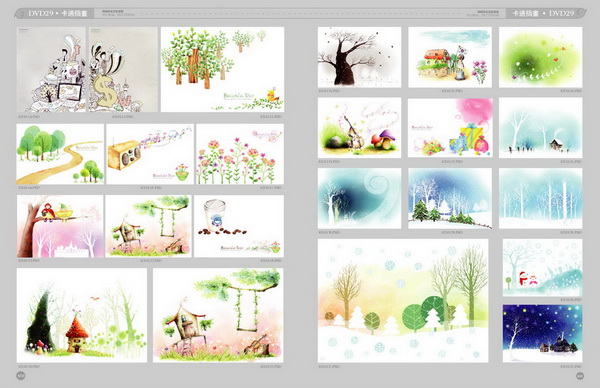
Task: Open the large treehouse with swing illustration
Action: point(218,315)
